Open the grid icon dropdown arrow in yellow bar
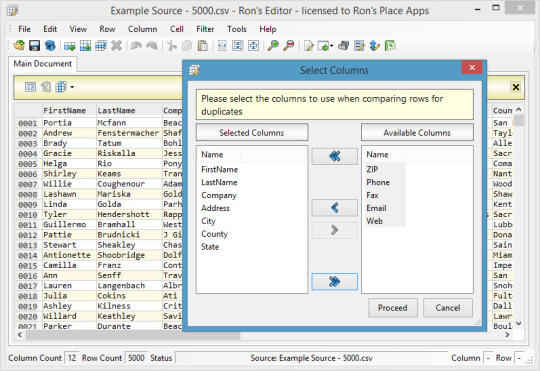The height and width of the screenshot is (371, 540). [72, 87]
